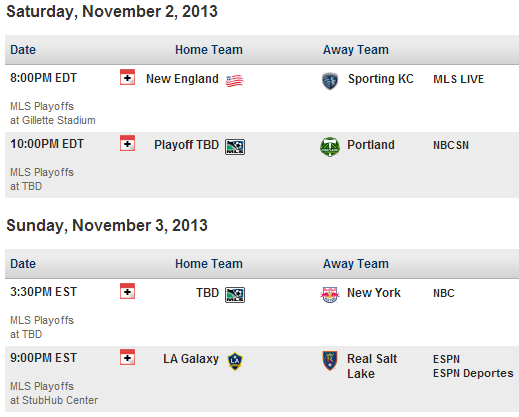Open the New England team link
Screen dimensions: 519x417
182,79
